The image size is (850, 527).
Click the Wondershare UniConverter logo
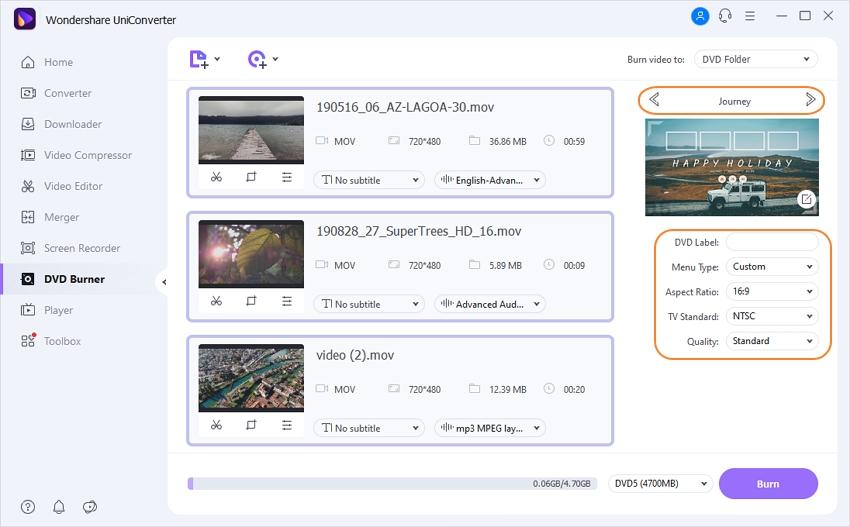point(25,20)
